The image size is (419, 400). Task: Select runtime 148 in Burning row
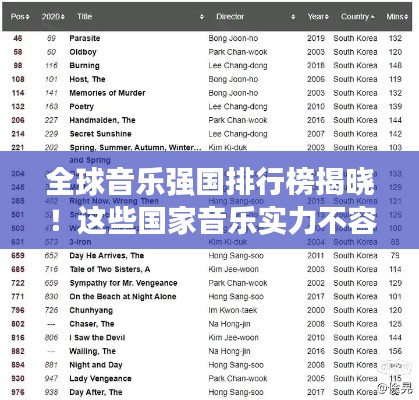(395, 66)
